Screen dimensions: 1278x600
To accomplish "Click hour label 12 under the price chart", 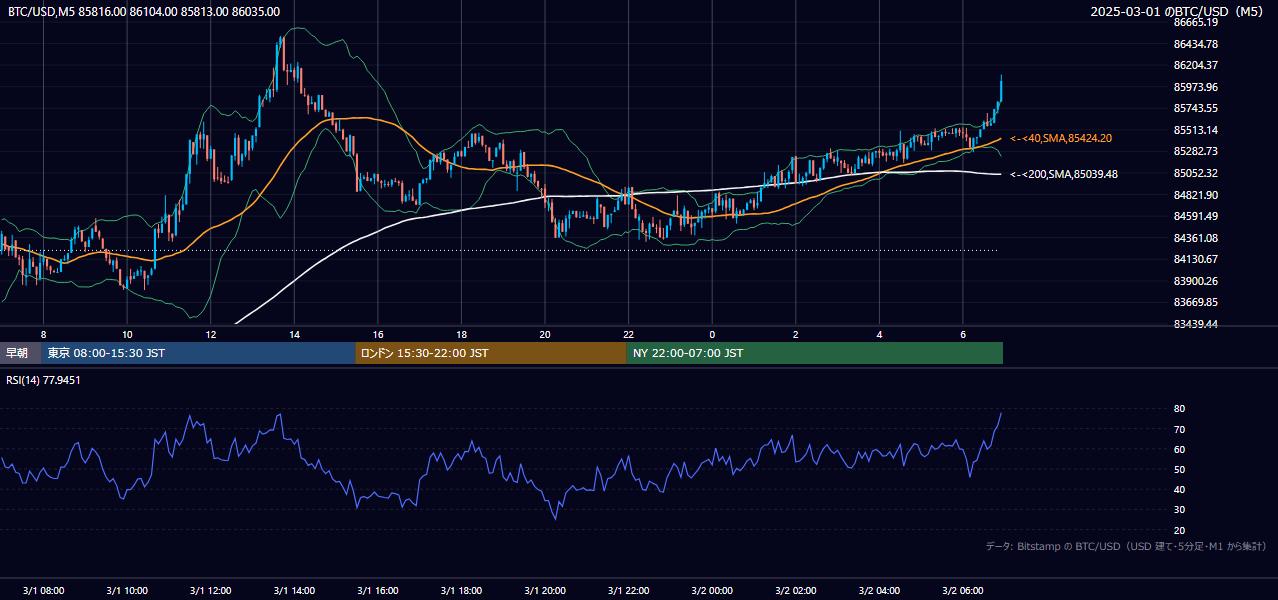I will pyautogui.click(x=210, y=334).
